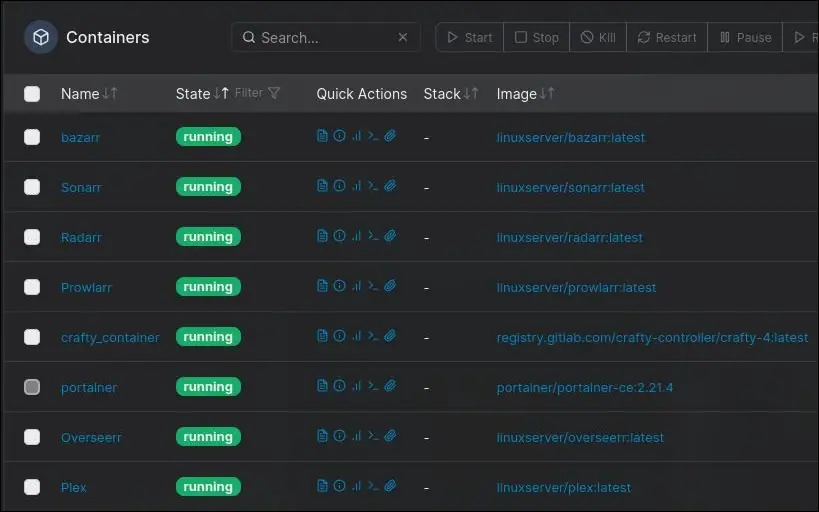Viewport: 819px width, 512px height.
Task: Attach to the Prowlarr container
Action: pos(390,286)
